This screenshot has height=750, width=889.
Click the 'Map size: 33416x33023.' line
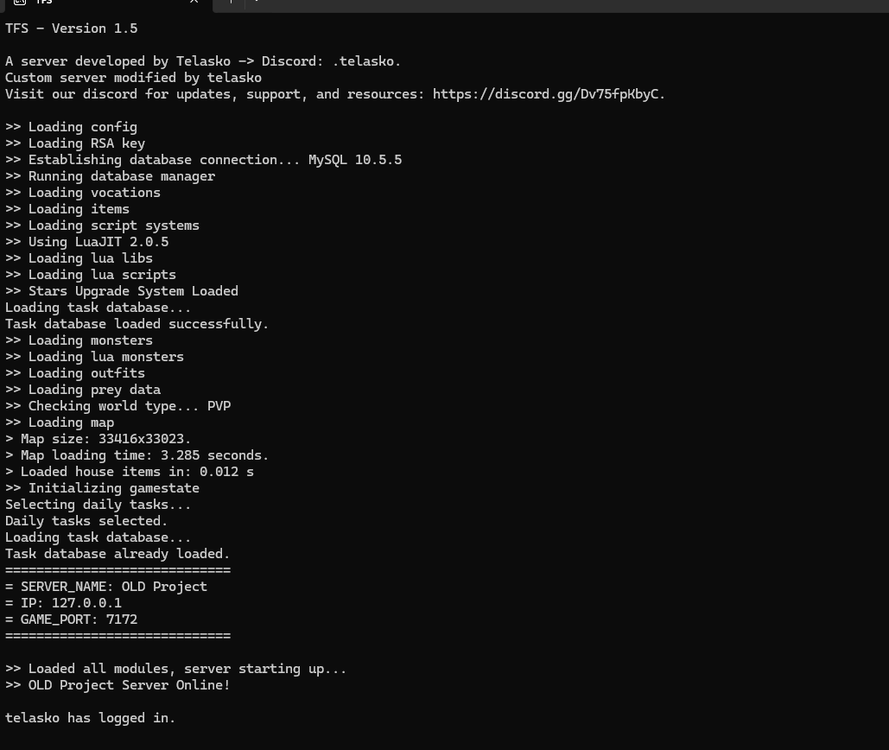tap(105, 439)
